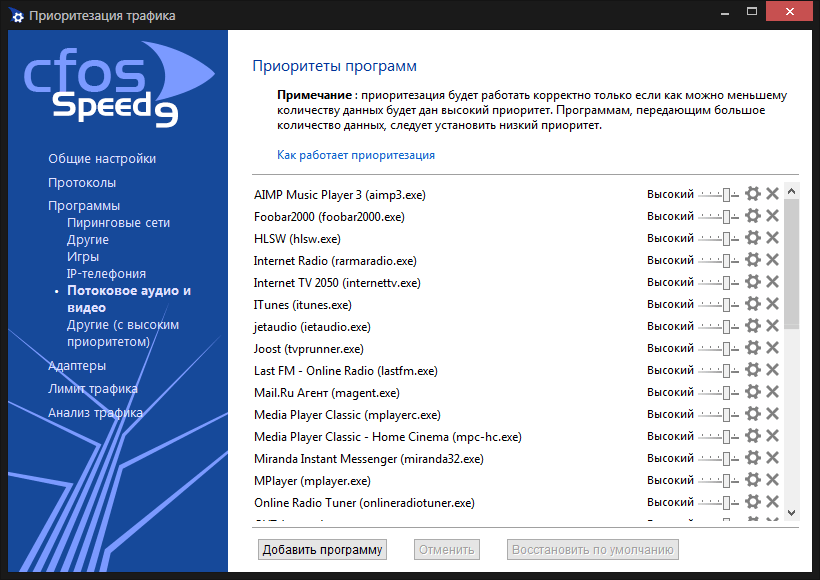Open gear settings for Media Player Classic (mplayerc.exe)
This screenshot has height=580, width=820.
tap(753, 414)
